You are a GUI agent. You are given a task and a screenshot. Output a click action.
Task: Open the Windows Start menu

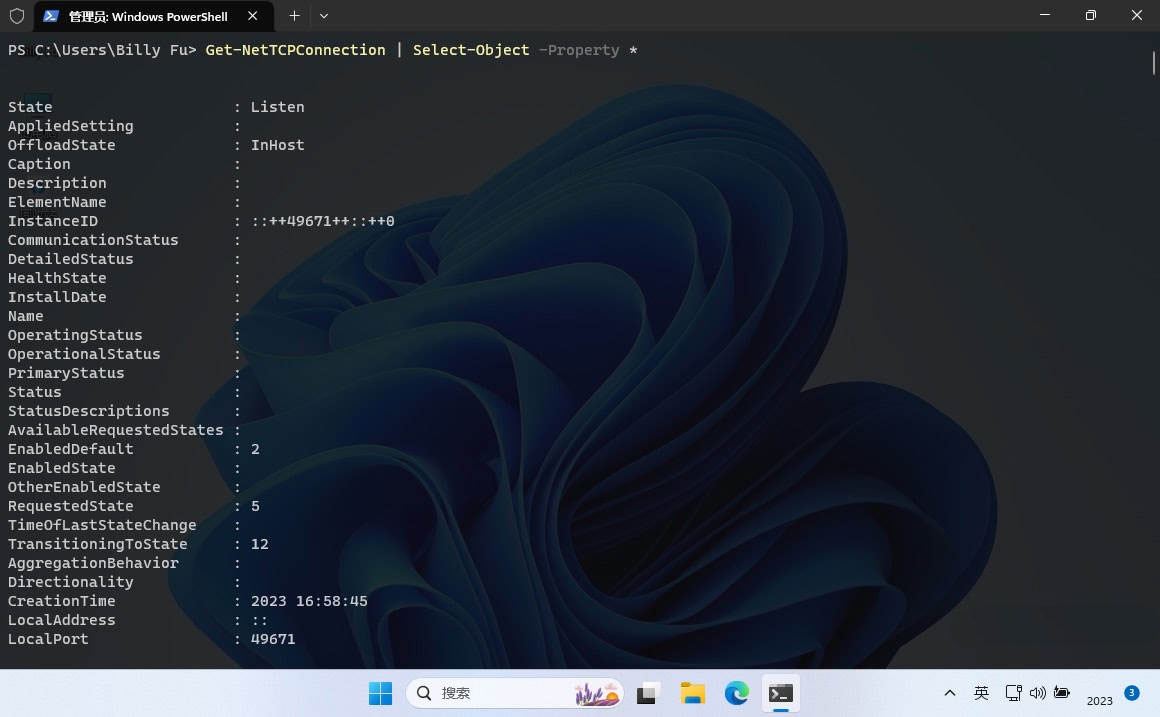[x=381, y=693]
